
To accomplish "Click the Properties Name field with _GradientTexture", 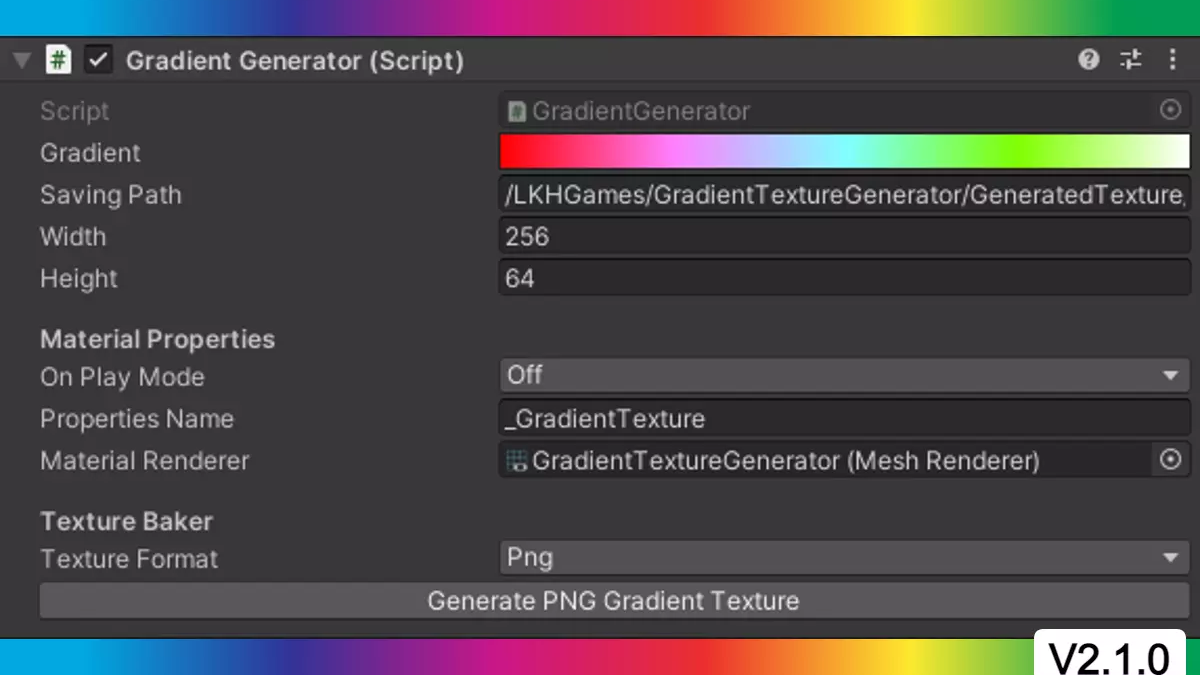I will click(844, 418).
